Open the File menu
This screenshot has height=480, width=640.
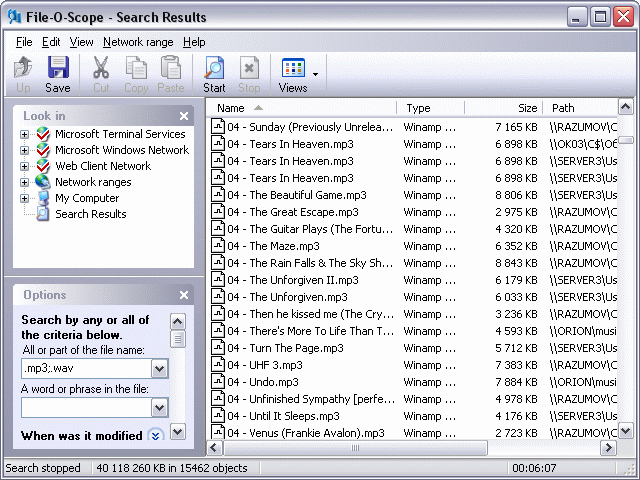[x=24, y=42]
